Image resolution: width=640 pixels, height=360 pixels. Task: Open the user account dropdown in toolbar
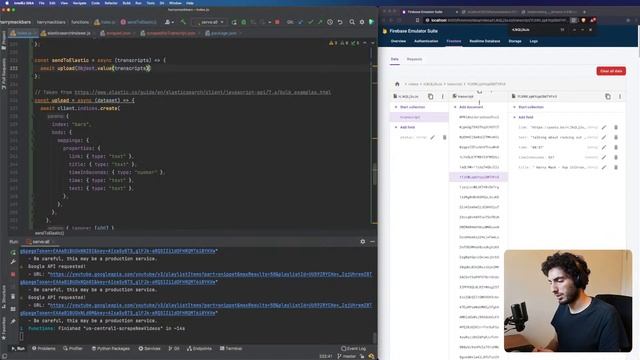[169, 22]
